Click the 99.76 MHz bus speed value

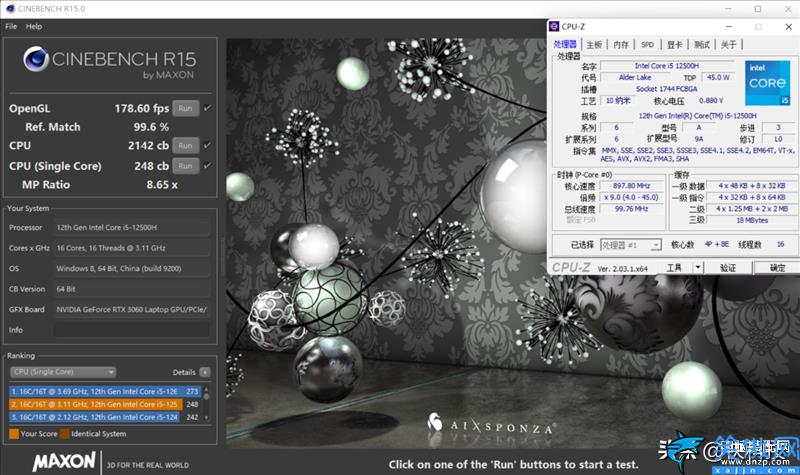tap(632, 209)
